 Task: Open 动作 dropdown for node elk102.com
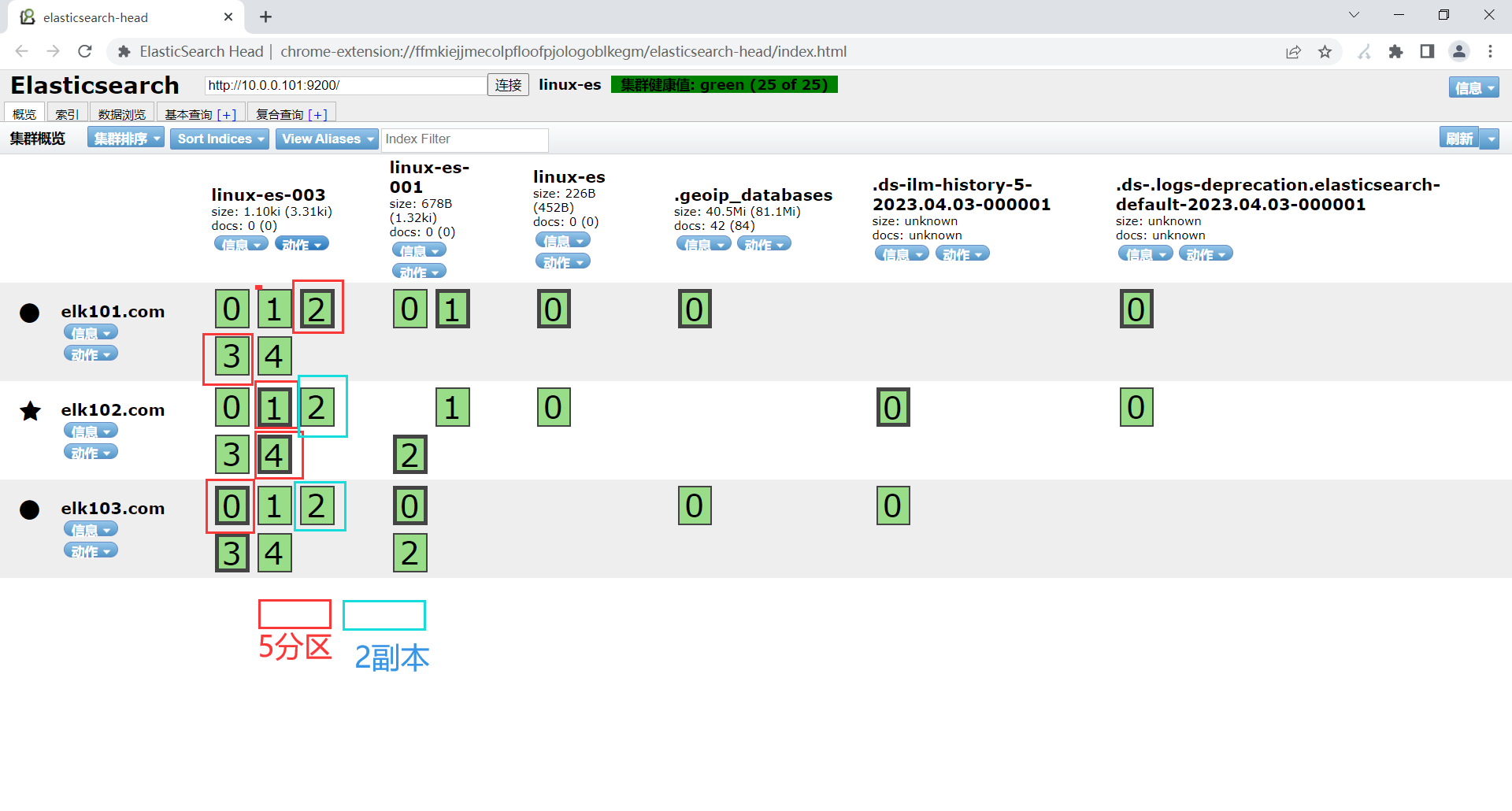point(91,452)
